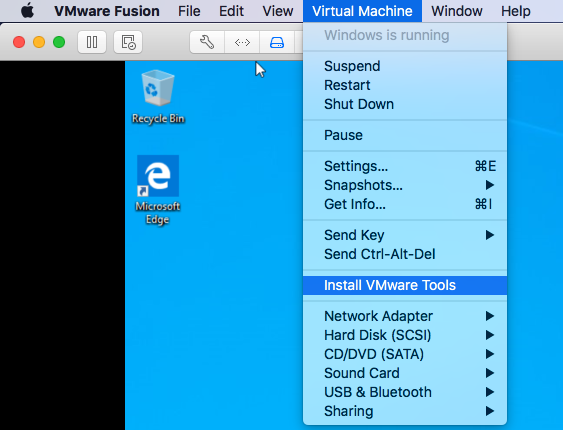
Task: Expand the Network Adapter submenu
Action: 405,316
